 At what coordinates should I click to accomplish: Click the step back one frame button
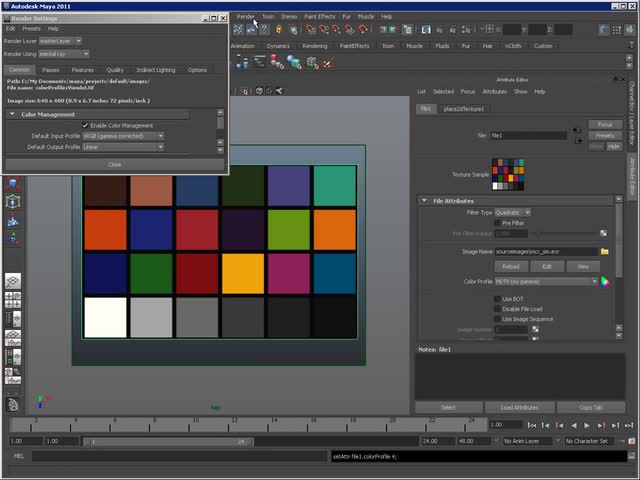tap(546, 425)
